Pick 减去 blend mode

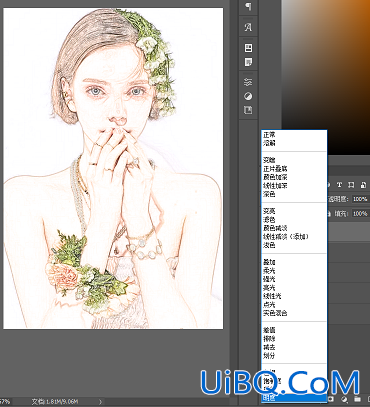pyautogui.click(x=269, y=347)
